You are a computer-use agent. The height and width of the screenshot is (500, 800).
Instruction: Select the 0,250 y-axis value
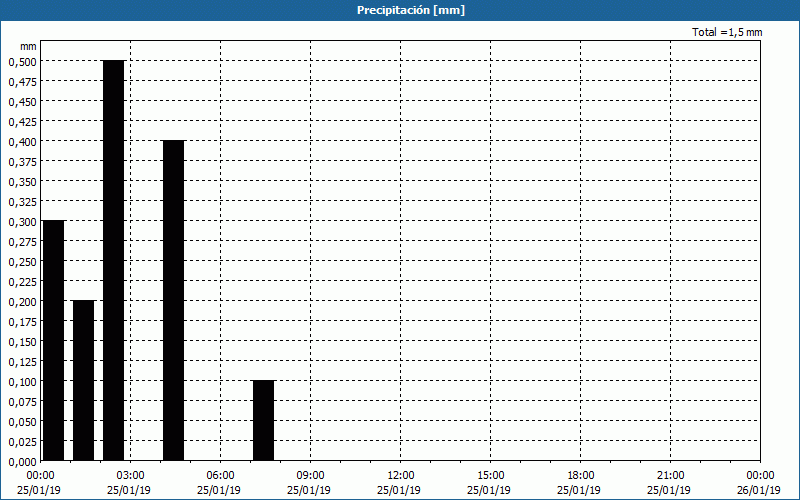[23, 262]
